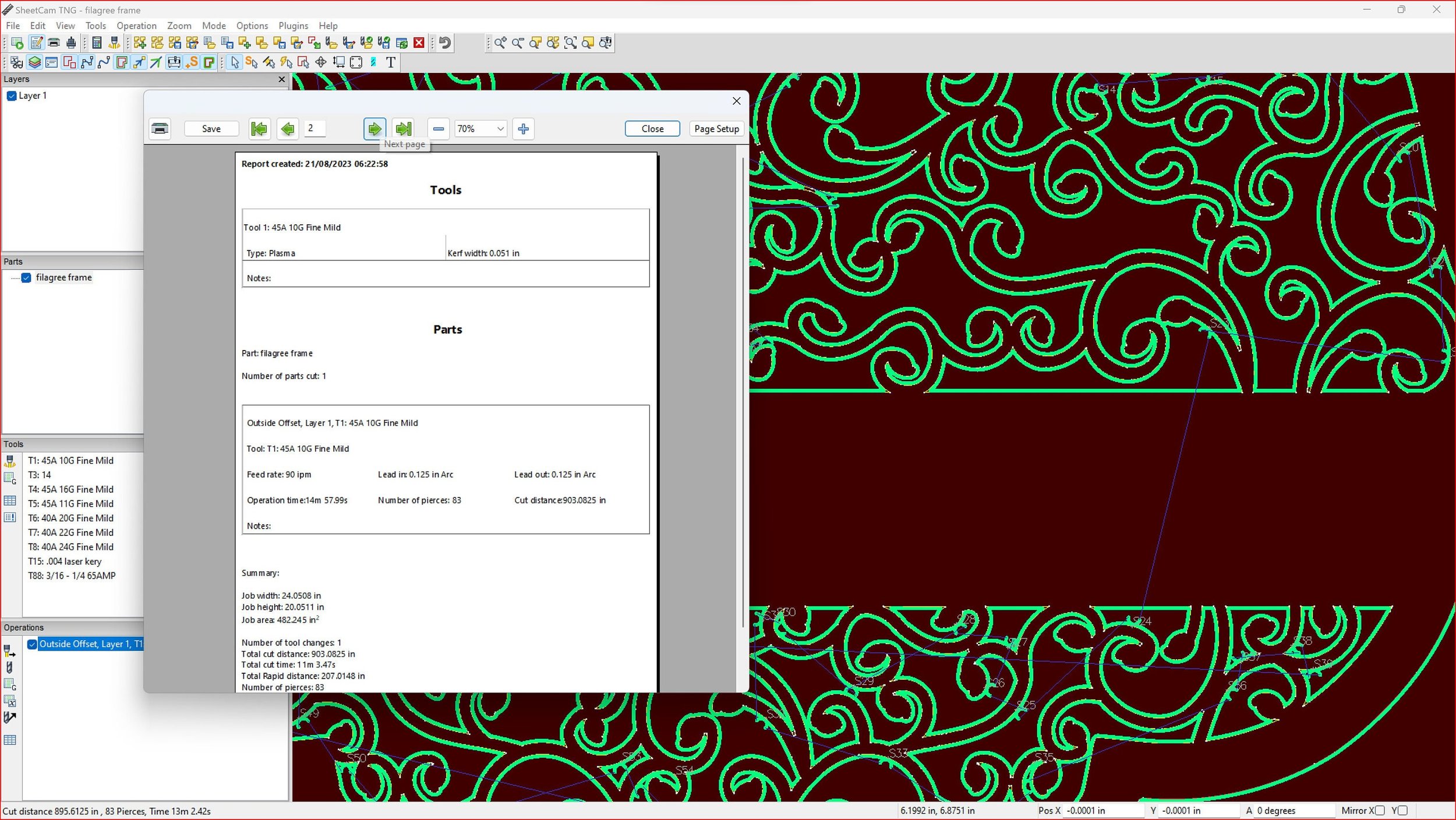This screenshot has height=820, width=1456.
Task: Close the Layers panel
Action: point(282,79)
